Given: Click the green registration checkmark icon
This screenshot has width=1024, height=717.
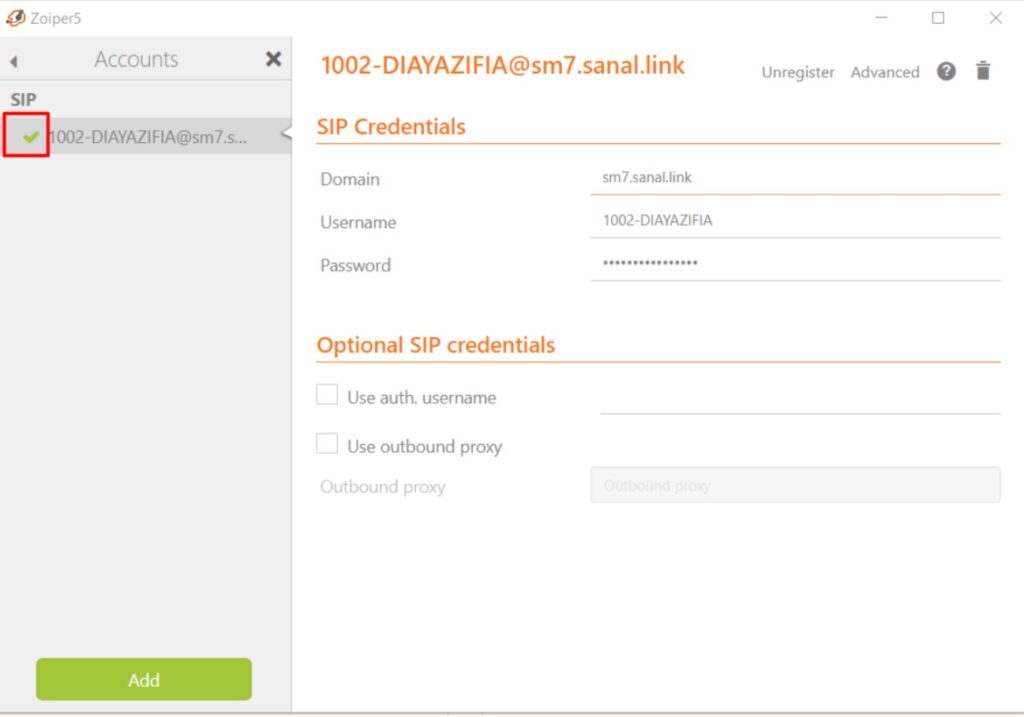Looking at the screenshot, I should click(x=30, y=137).
